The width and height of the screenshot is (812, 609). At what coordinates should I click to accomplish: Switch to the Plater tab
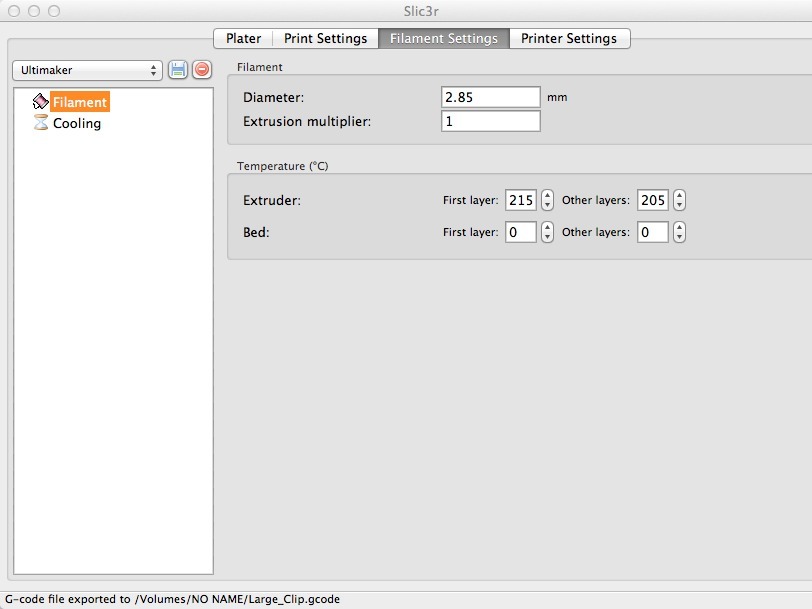243,38
